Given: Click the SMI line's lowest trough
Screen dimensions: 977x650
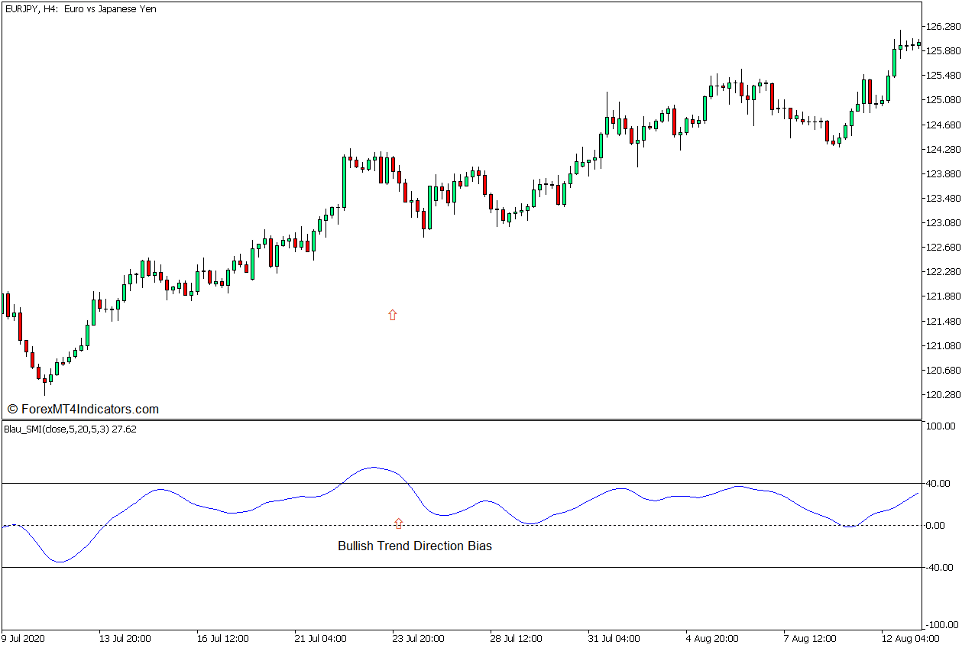Looking at the screenshot, I should 59,562.
